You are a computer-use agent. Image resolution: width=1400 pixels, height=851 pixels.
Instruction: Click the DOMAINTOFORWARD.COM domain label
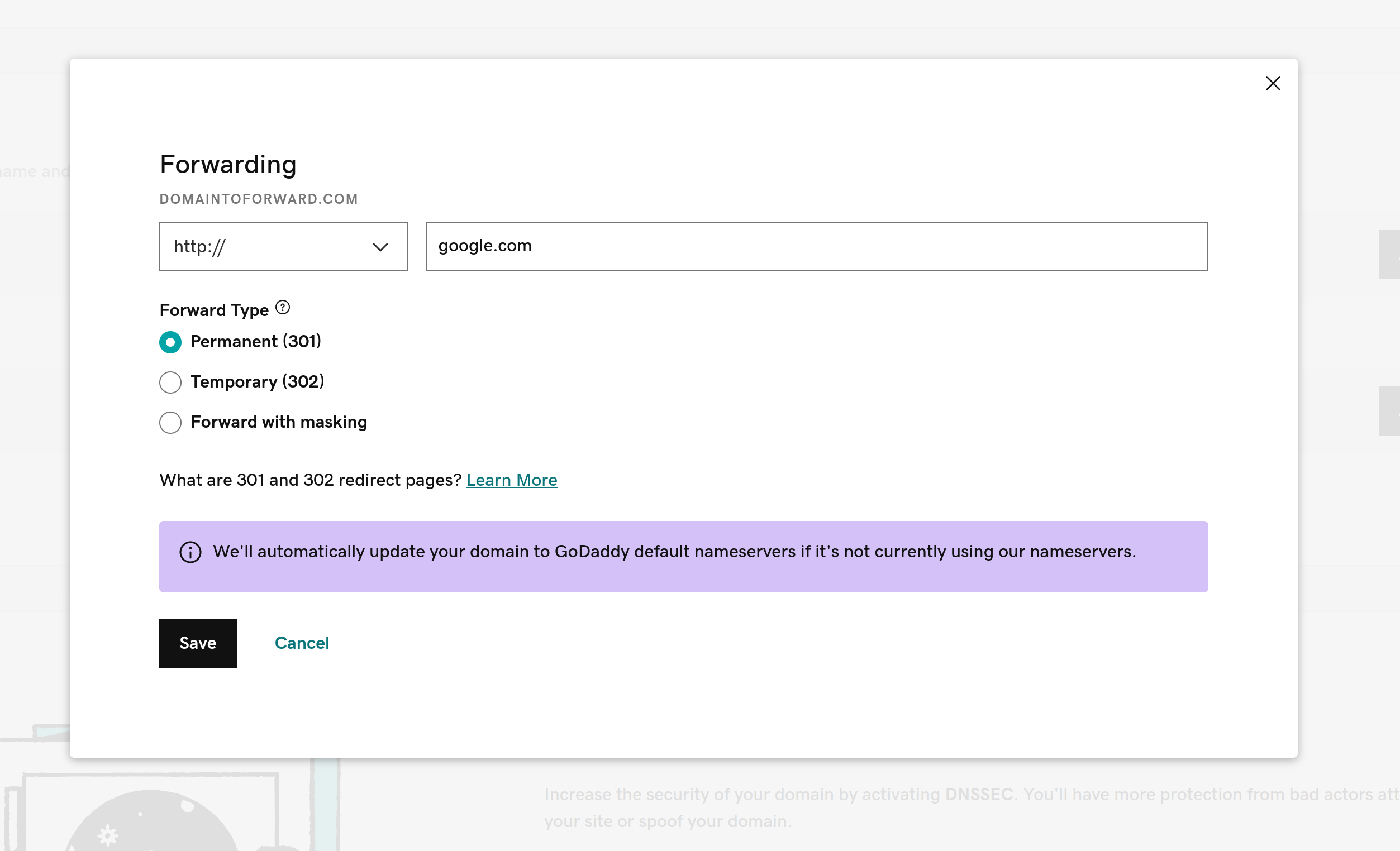259,199
